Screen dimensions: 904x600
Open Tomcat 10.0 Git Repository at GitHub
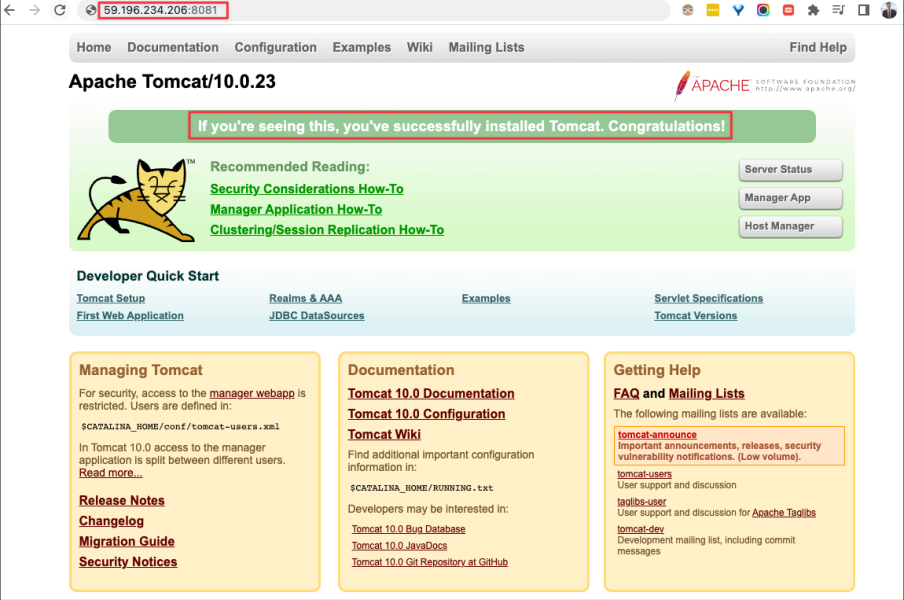pyautogui.click(x=430, y=562)
